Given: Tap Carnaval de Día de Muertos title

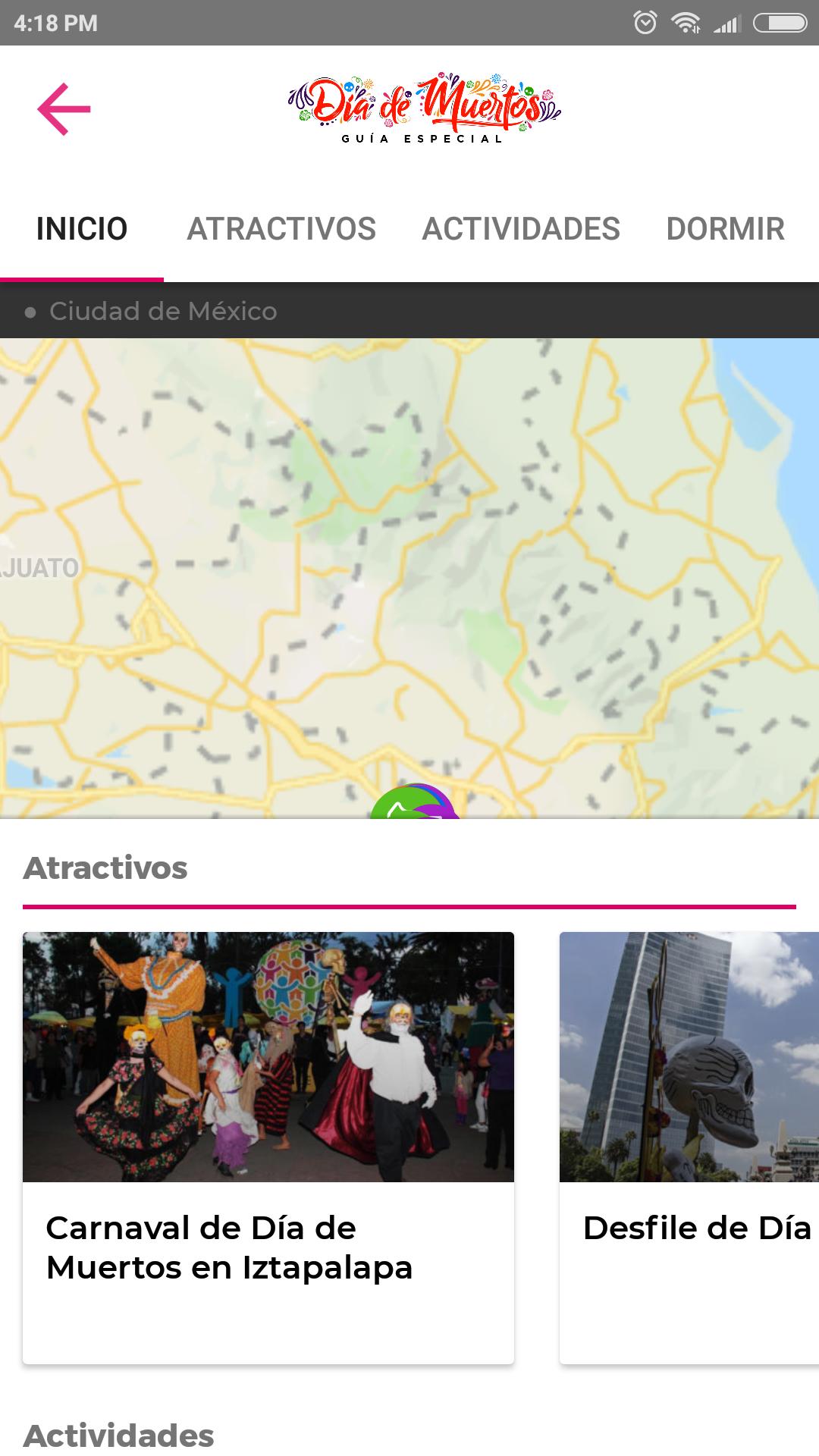Looking at the screenshot, I should (229, 1247).
